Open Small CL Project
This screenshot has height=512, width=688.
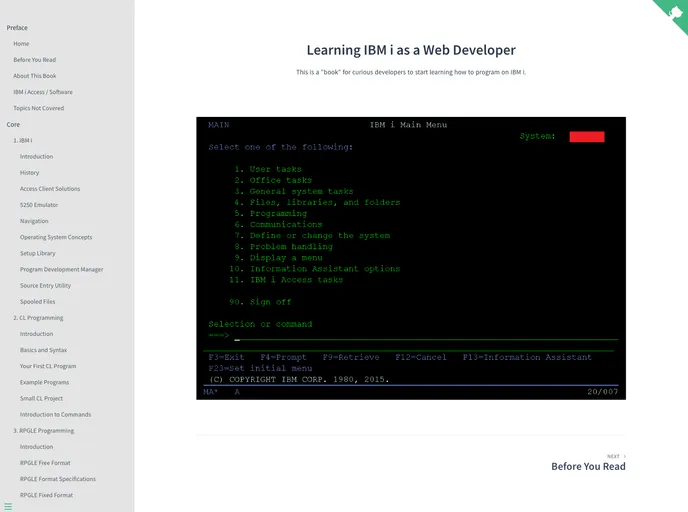click(41, 399)
